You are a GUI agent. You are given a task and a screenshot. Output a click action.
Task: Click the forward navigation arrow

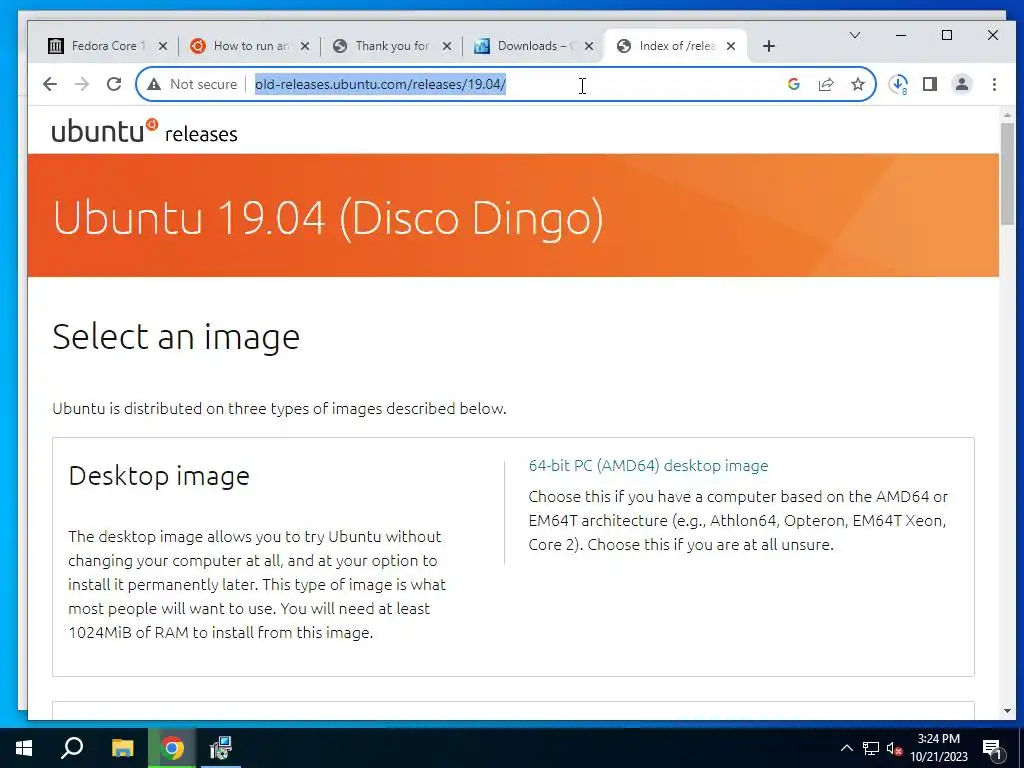click(82, 84)
